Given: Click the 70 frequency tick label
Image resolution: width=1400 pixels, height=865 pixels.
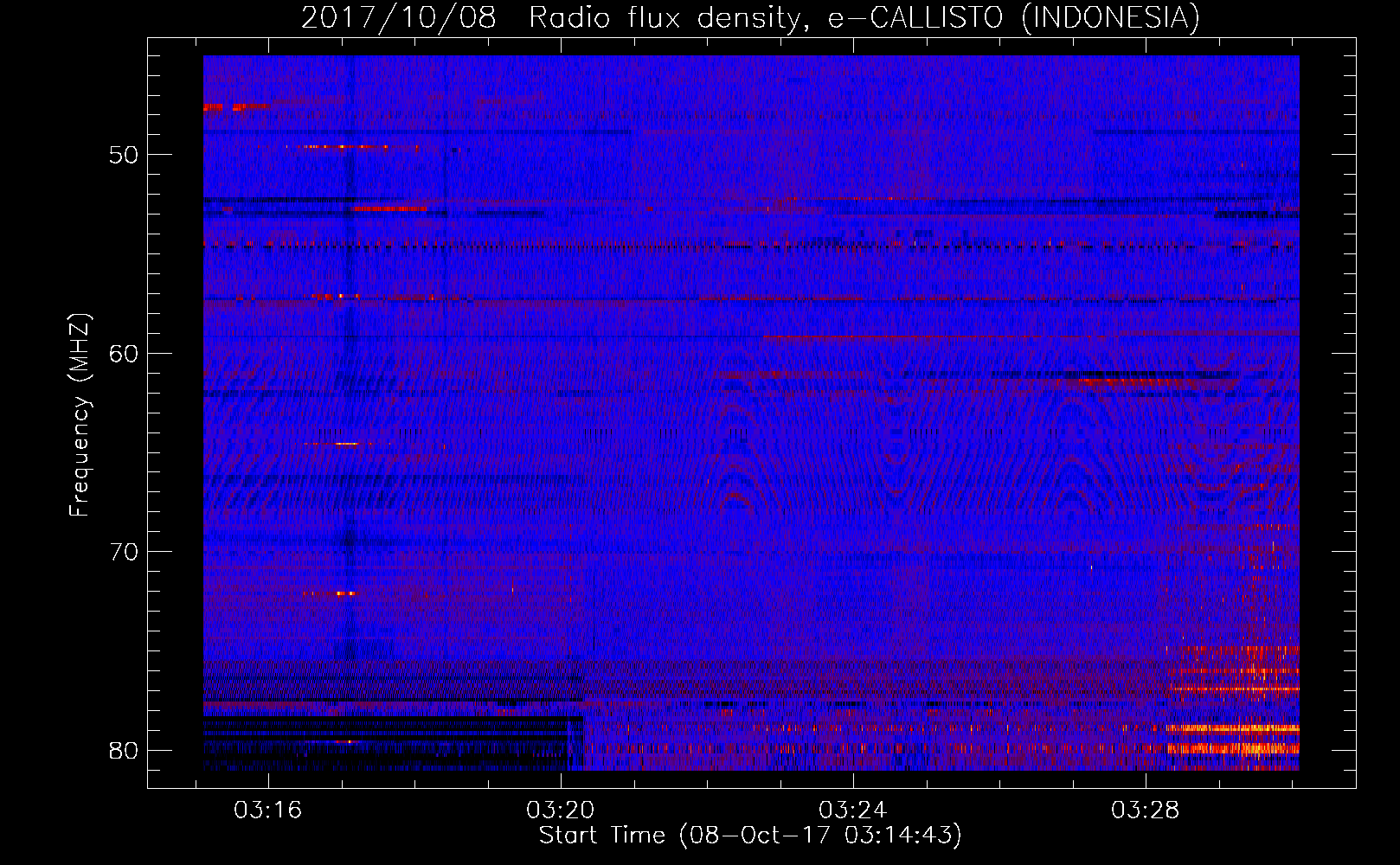Looking at the screenshot, I should tap(124, 552).
